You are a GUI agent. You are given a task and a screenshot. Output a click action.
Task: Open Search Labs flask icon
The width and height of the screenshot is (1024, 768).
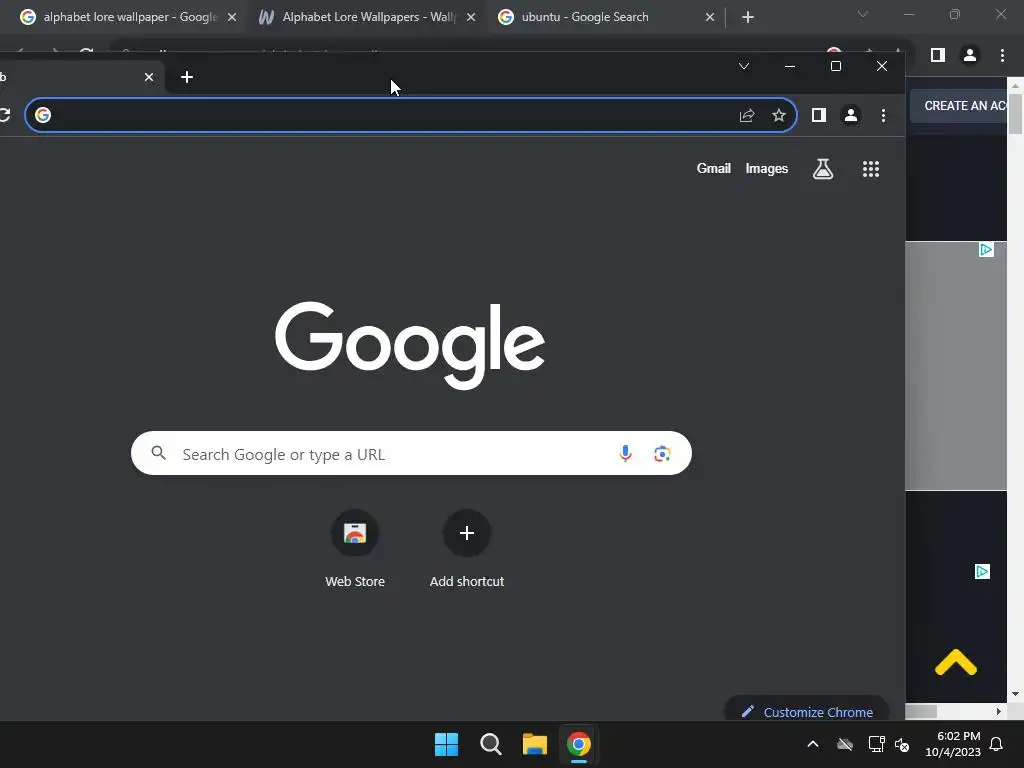[x=823, y=169]
